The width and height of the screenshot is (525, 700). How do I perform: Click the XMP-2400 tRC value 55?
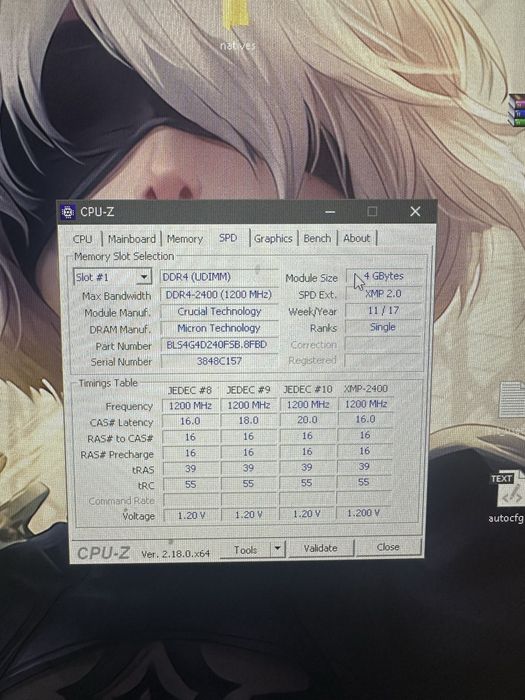[364, 482]
